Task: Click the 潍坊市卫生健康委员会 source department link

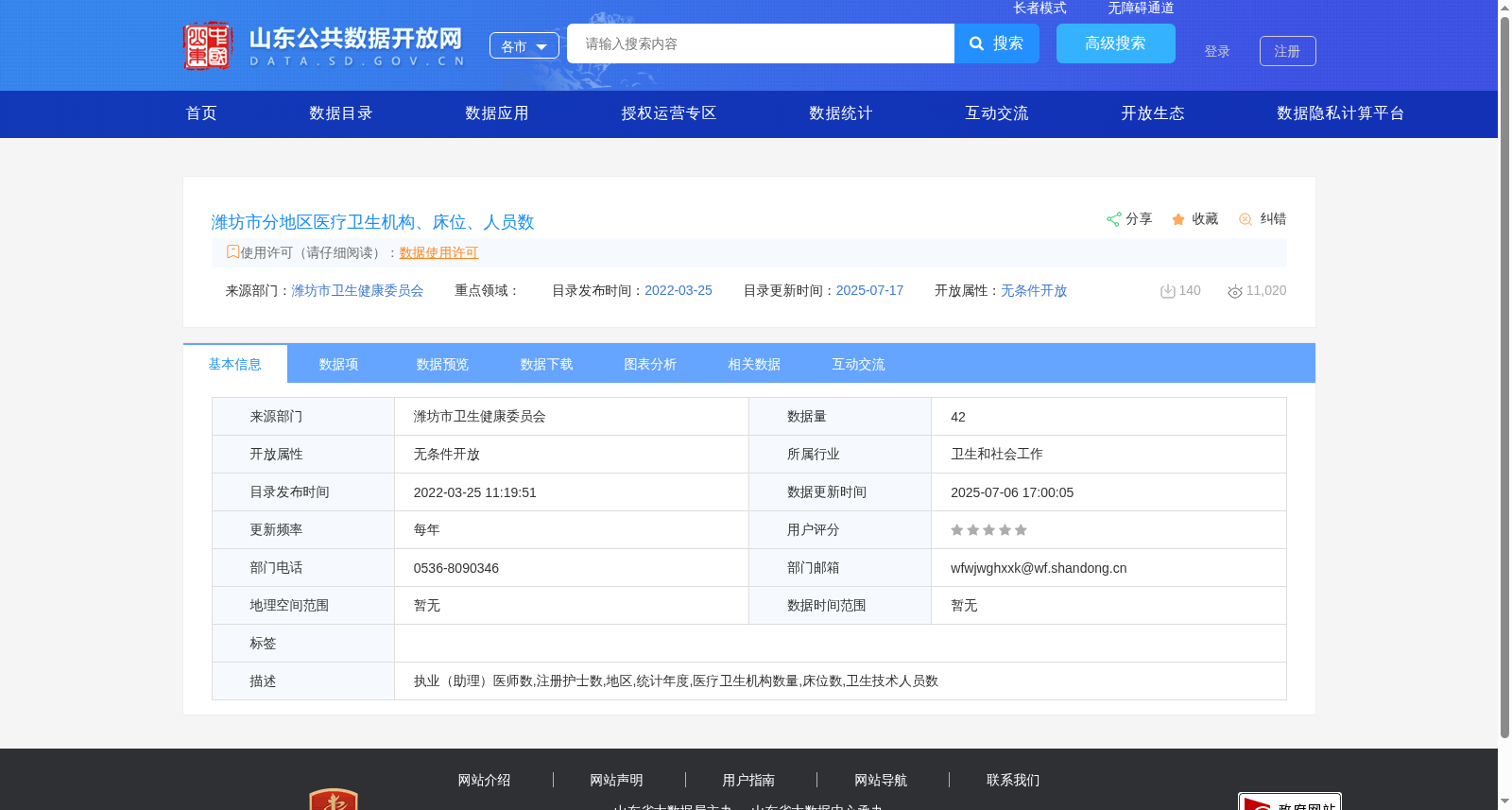Action: [x=357, y=290]
